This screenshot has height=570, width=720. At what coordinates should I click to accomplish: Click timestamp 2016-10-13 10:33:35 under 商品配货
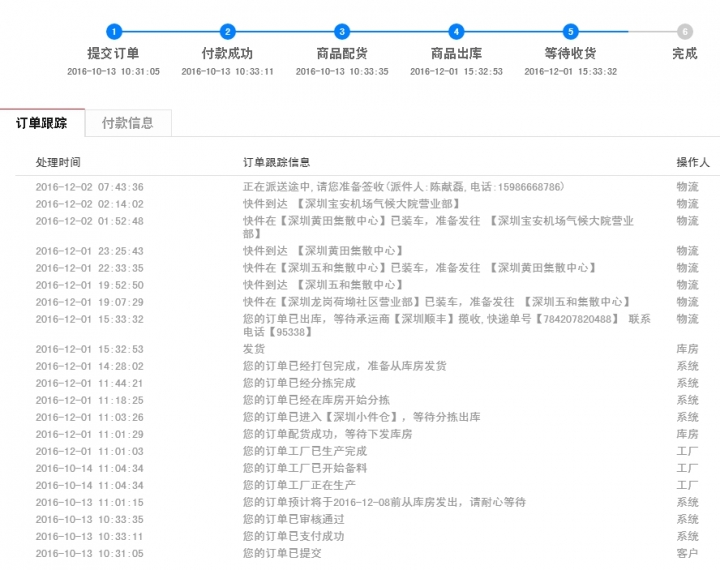click(x=342, y=72)
